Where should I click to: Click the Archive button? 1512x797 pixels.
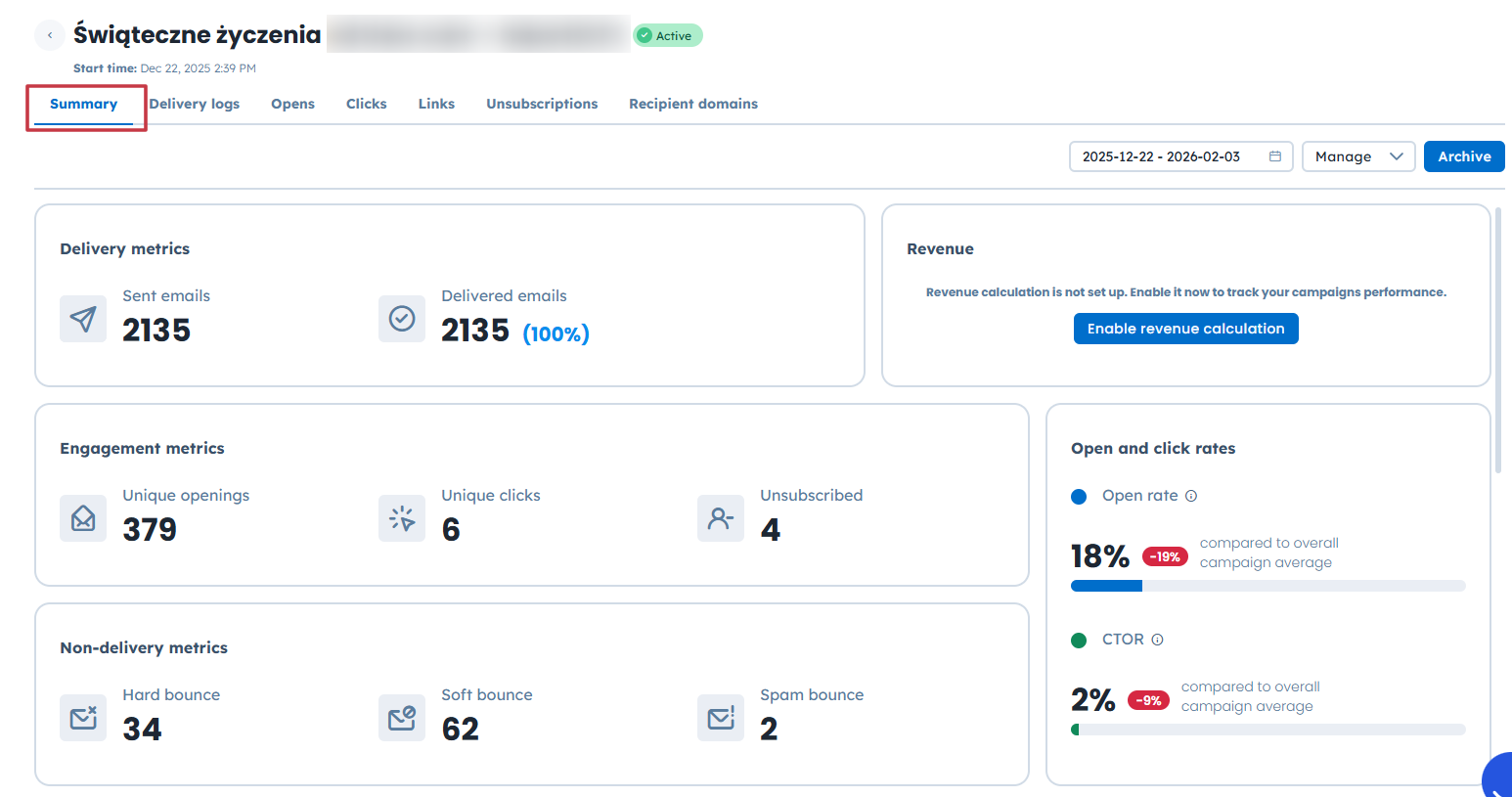tap(1464, 156)
